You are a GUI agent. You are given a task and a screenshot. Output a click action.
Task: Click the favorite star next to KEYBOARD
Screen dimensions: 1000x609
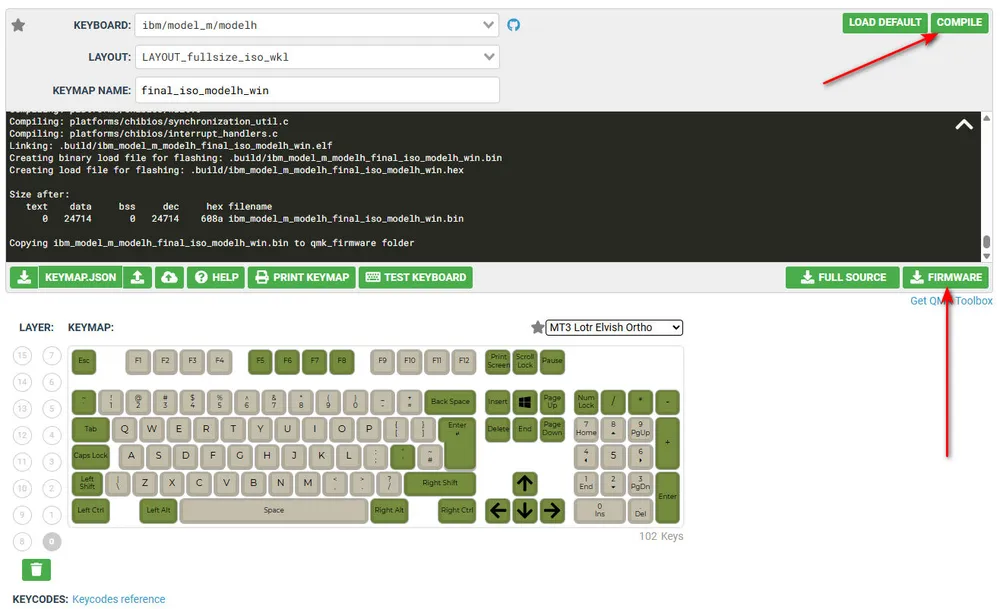click(18, 25)
